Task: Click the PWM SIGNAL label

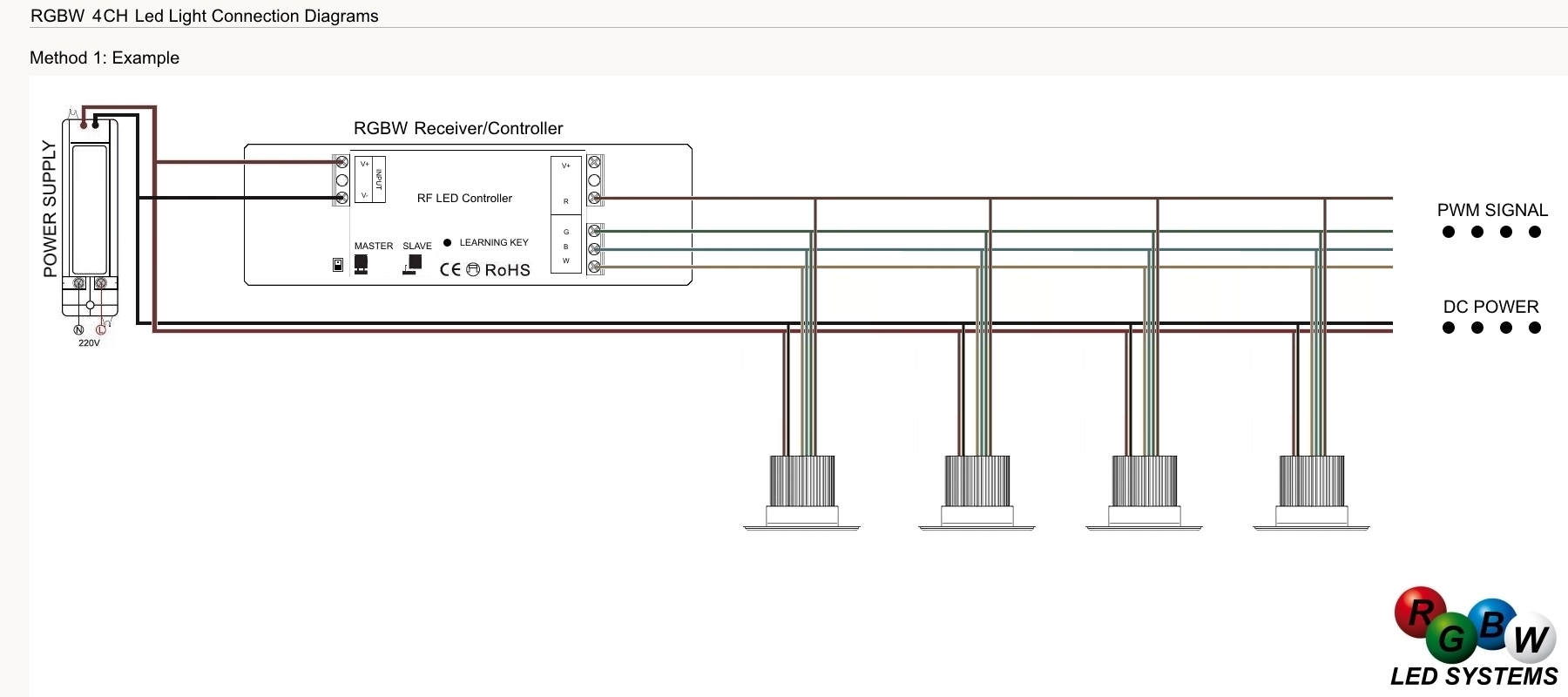Action: [1492, 210]
